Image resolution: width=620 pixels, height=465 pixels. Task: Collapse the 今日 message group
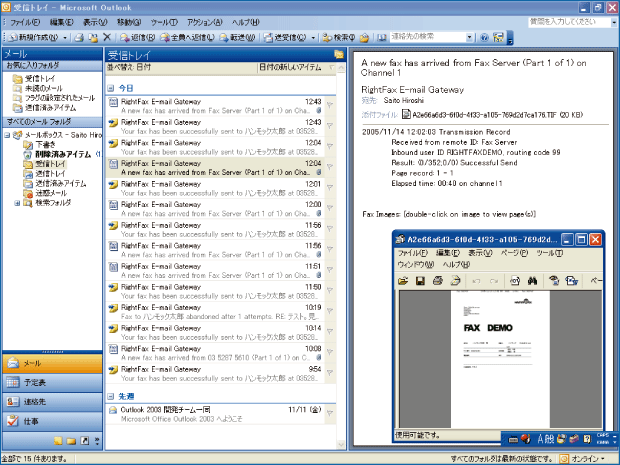pos(111,88)
